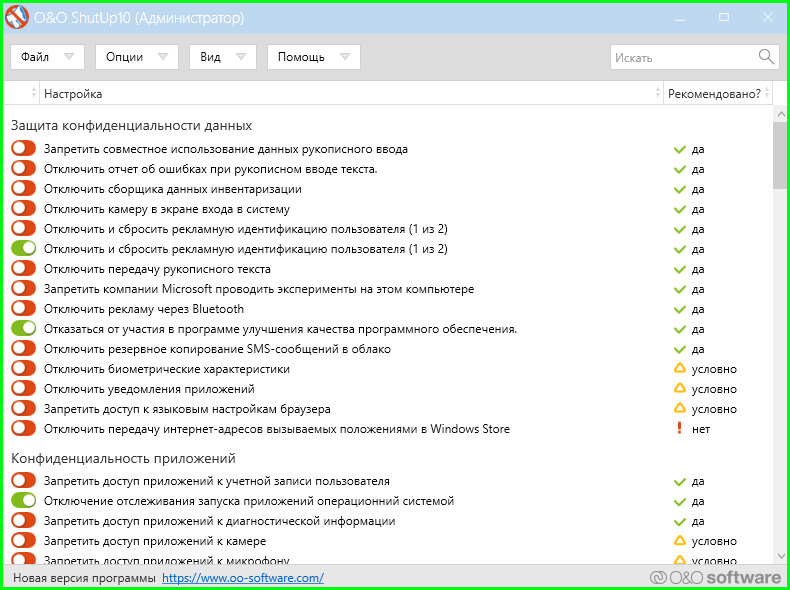The height and width of the screenshot is (590, 790).
Task: Open the Опции dropdown menu
Action: point(137,57)
